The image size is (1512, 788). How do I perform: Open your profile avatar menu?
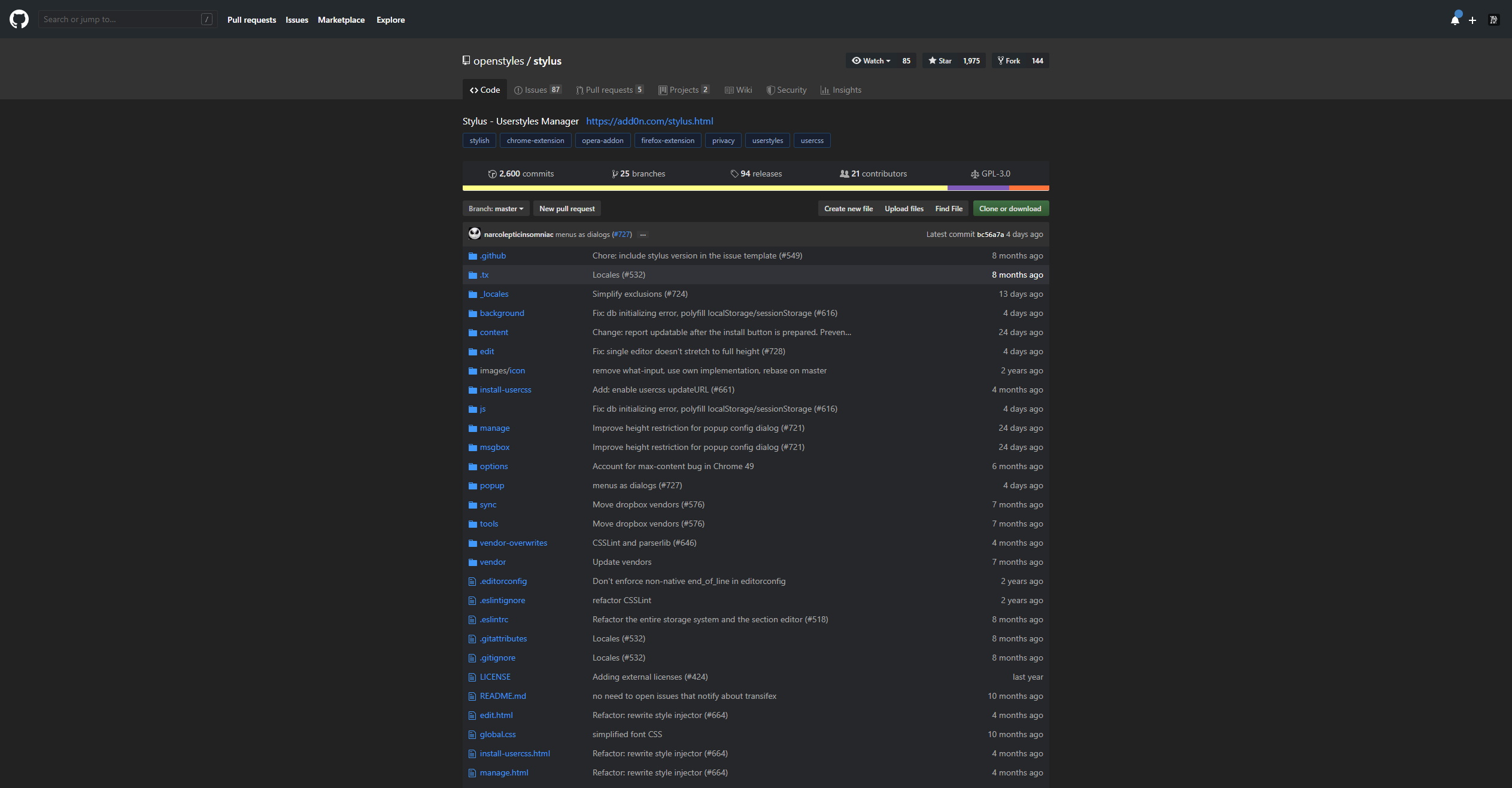click(x=1493, y=20)
